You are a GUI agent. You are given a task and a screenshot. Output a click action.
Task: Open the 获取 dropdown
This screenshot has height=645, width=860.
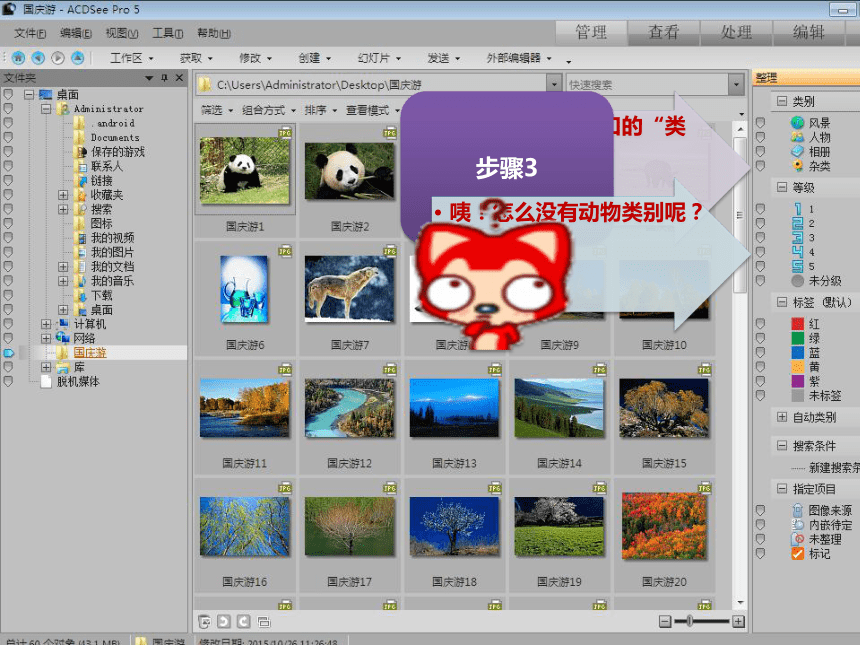[x=196, y=58]
